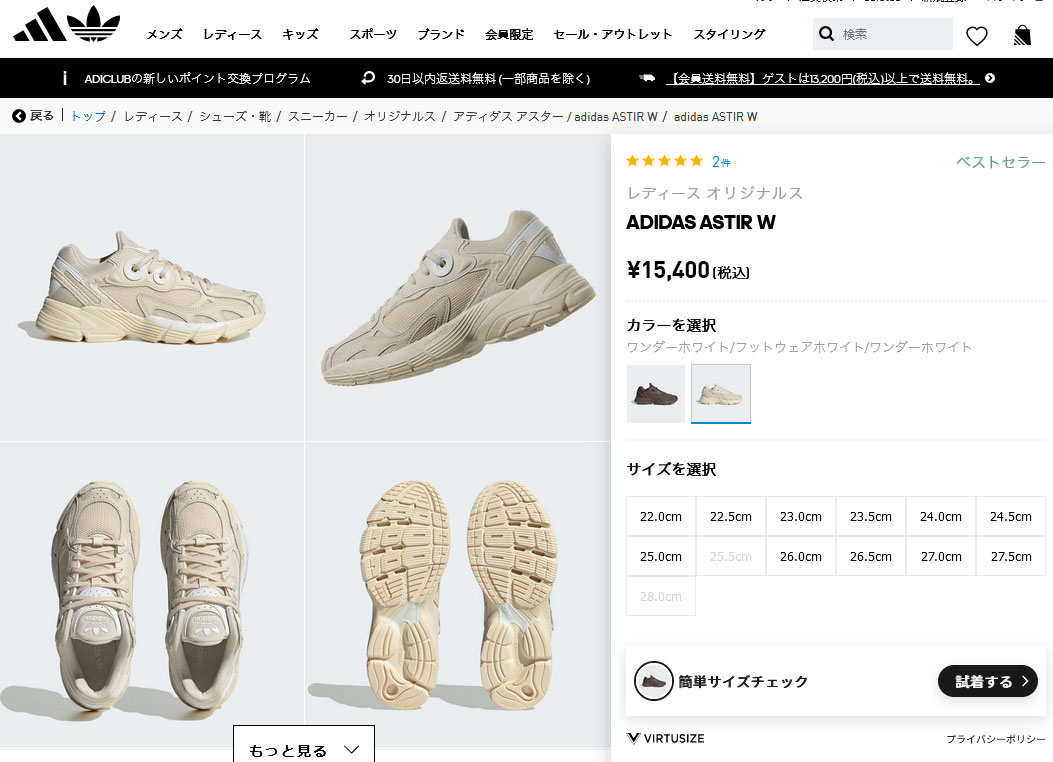Click the adidas Originals trefoil logo
The image size is (1053, 762).
tap(93, 23)
